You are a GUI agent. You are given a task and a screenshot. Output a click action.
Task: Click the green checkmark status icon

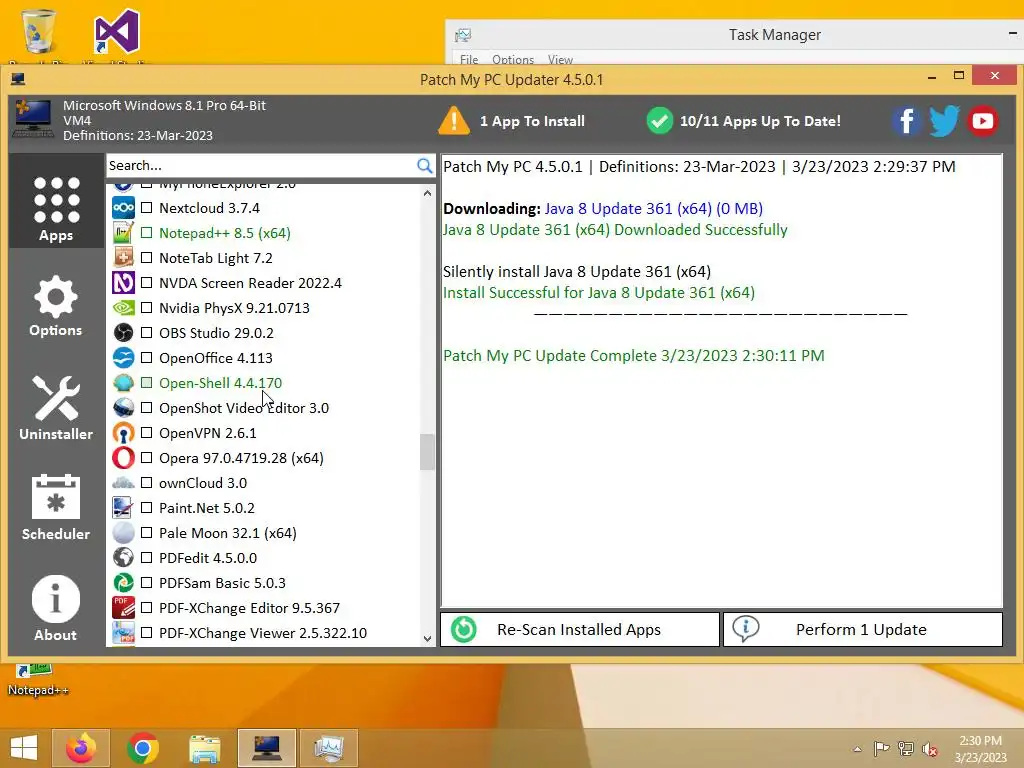coord(660,121)
